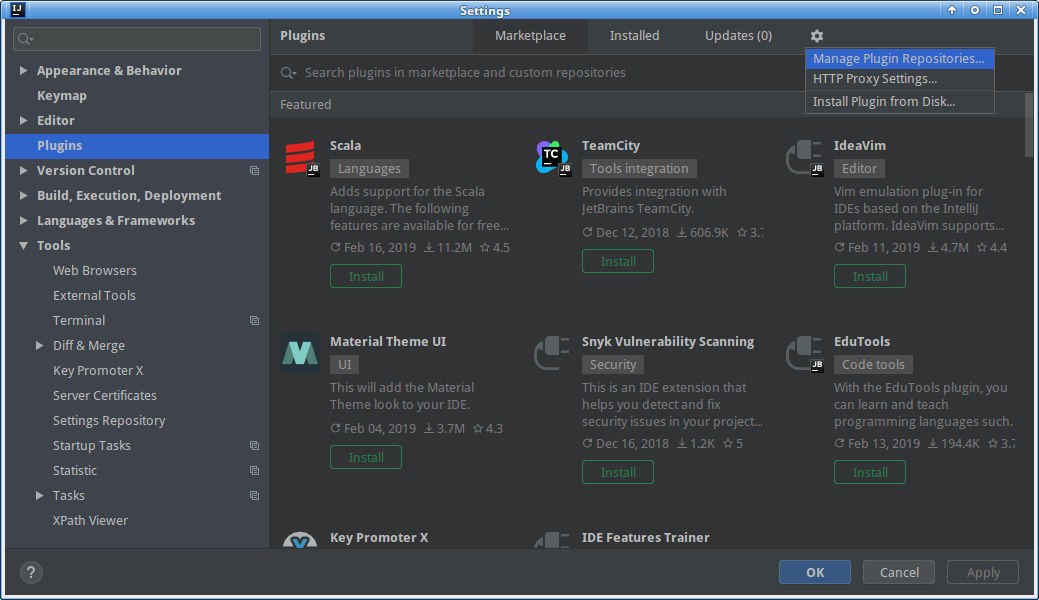The image size is (1039, 600).
Task: Open the Key Promoter X settings
Action: [x=98, y=371]
